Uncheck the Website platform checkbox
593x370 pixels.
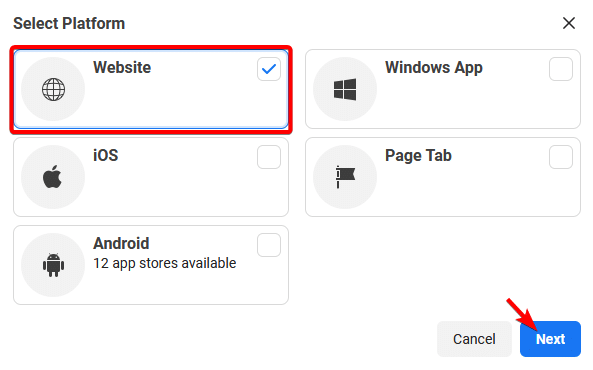tap(269, 69)
